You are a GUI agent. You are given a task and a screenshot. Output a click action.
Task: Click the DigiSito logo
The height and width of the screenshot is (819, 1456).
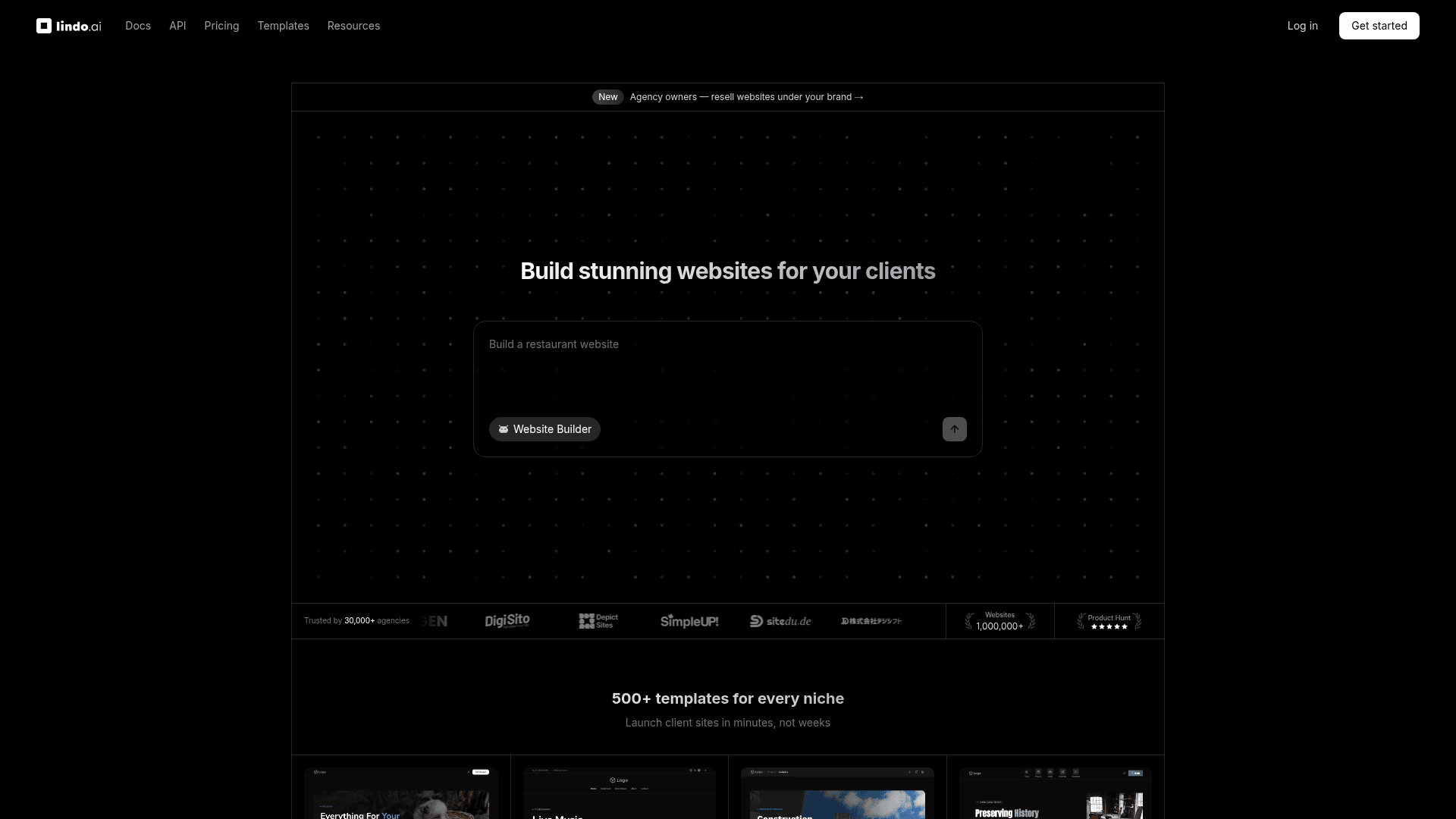pos(507,621)
